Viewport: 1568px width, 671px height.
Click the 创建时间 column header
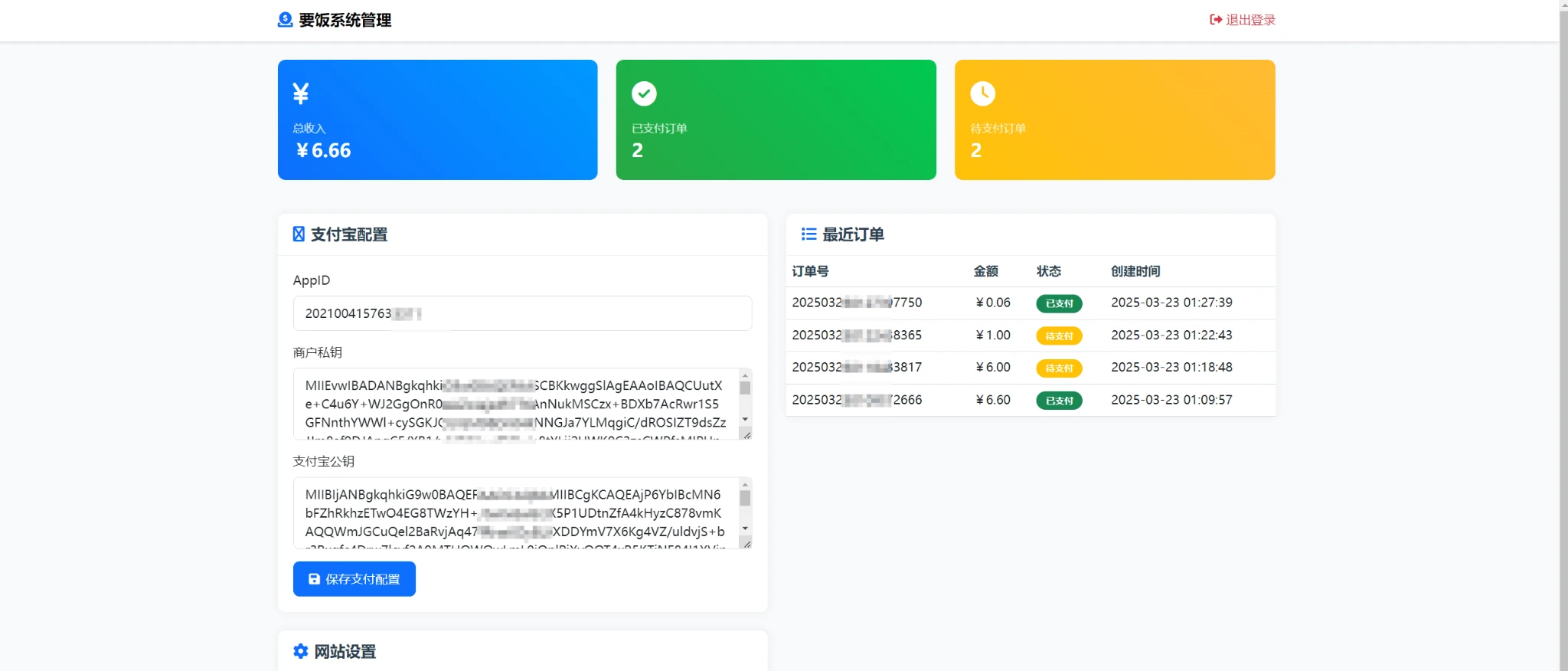tap(1135, 271)
